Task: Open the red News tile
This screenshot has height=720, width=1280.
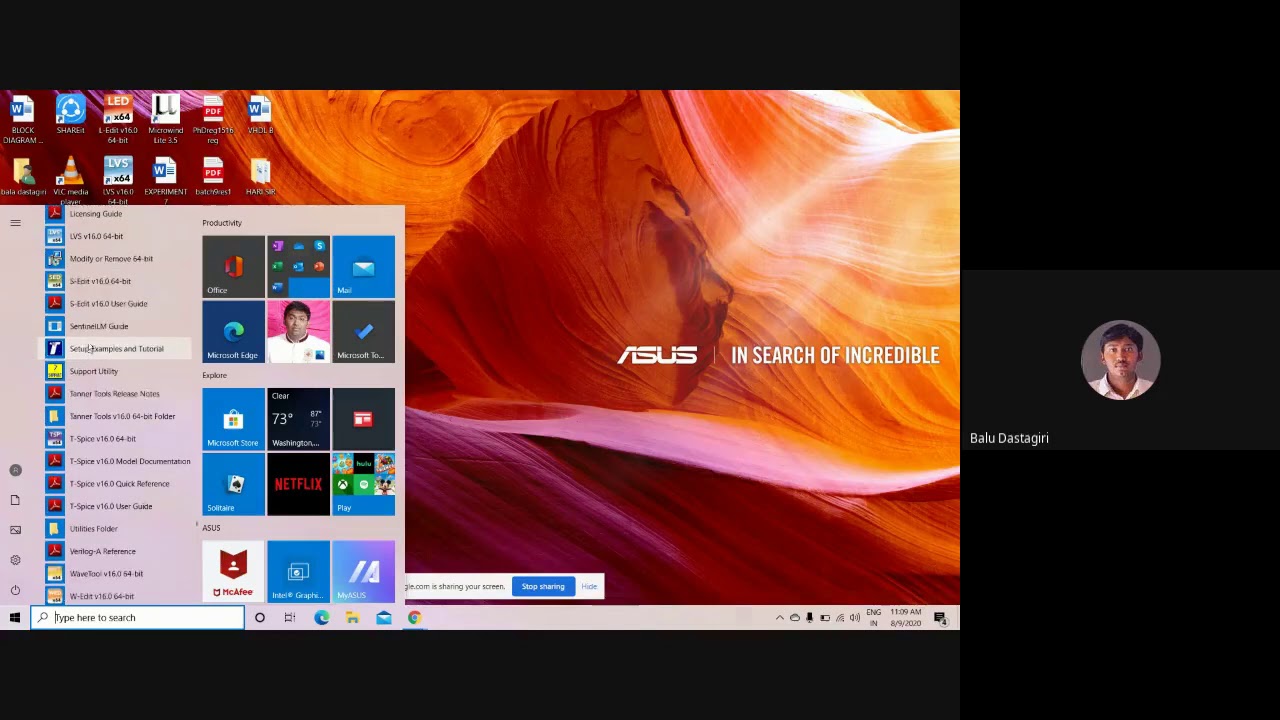Action: 363,419
